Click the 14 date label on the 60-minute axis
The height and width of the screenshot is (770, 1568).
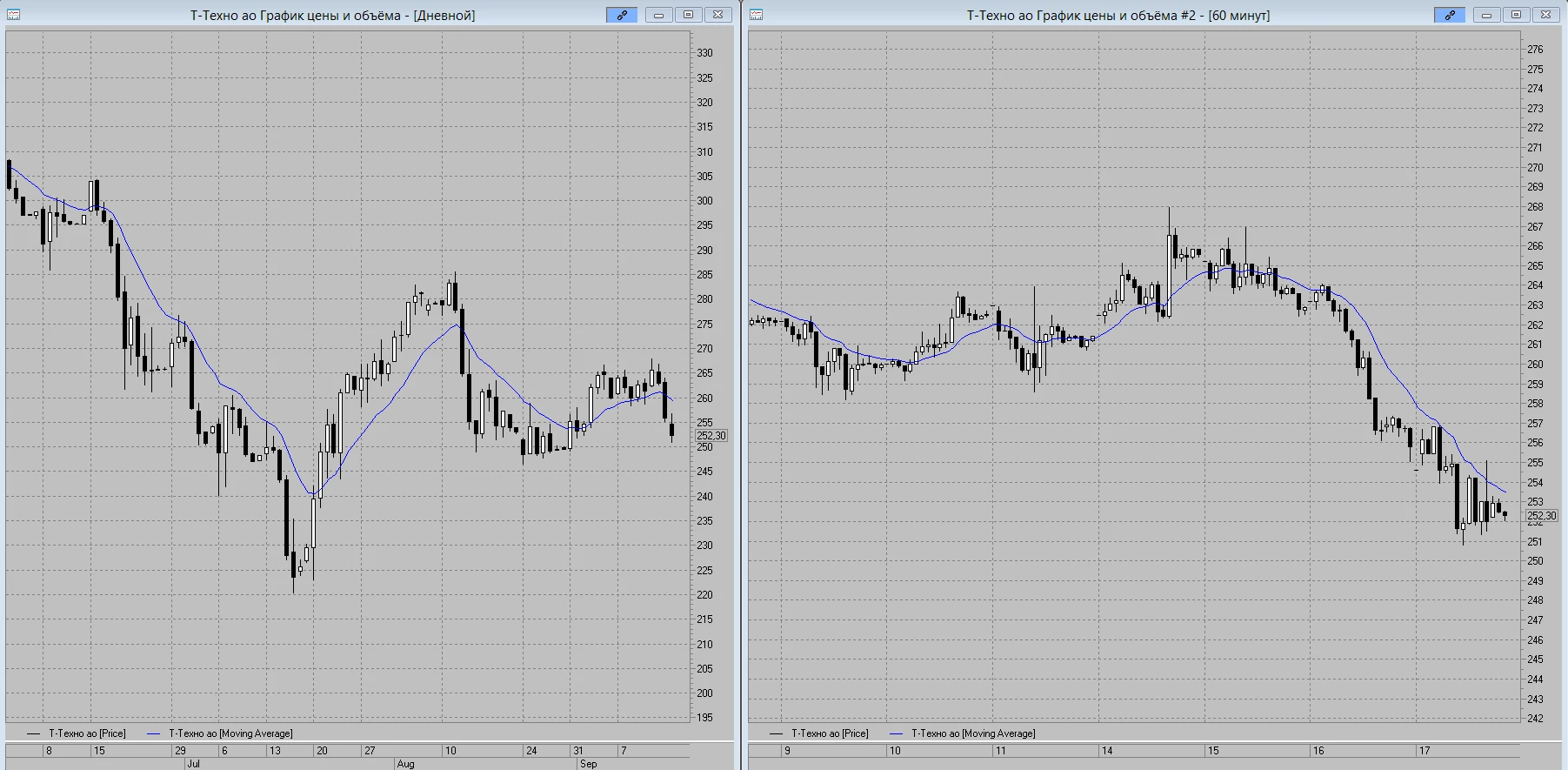(1107, 750)
